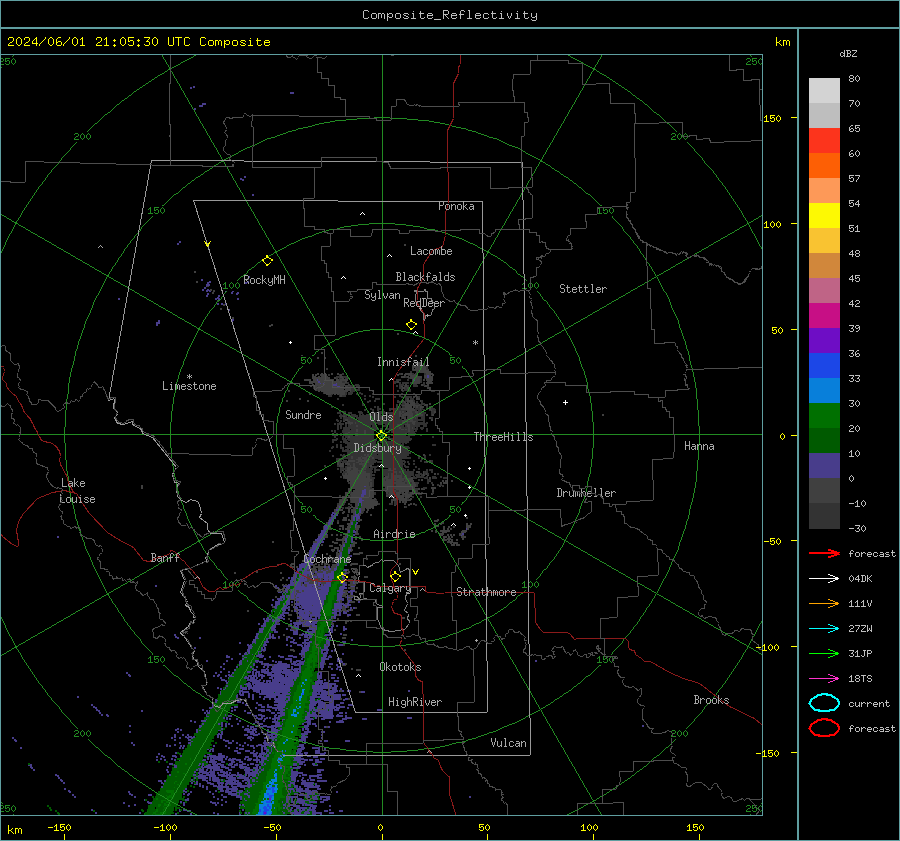Click the Brooks label
Viewport: 900px width, 841px height.
711,700
